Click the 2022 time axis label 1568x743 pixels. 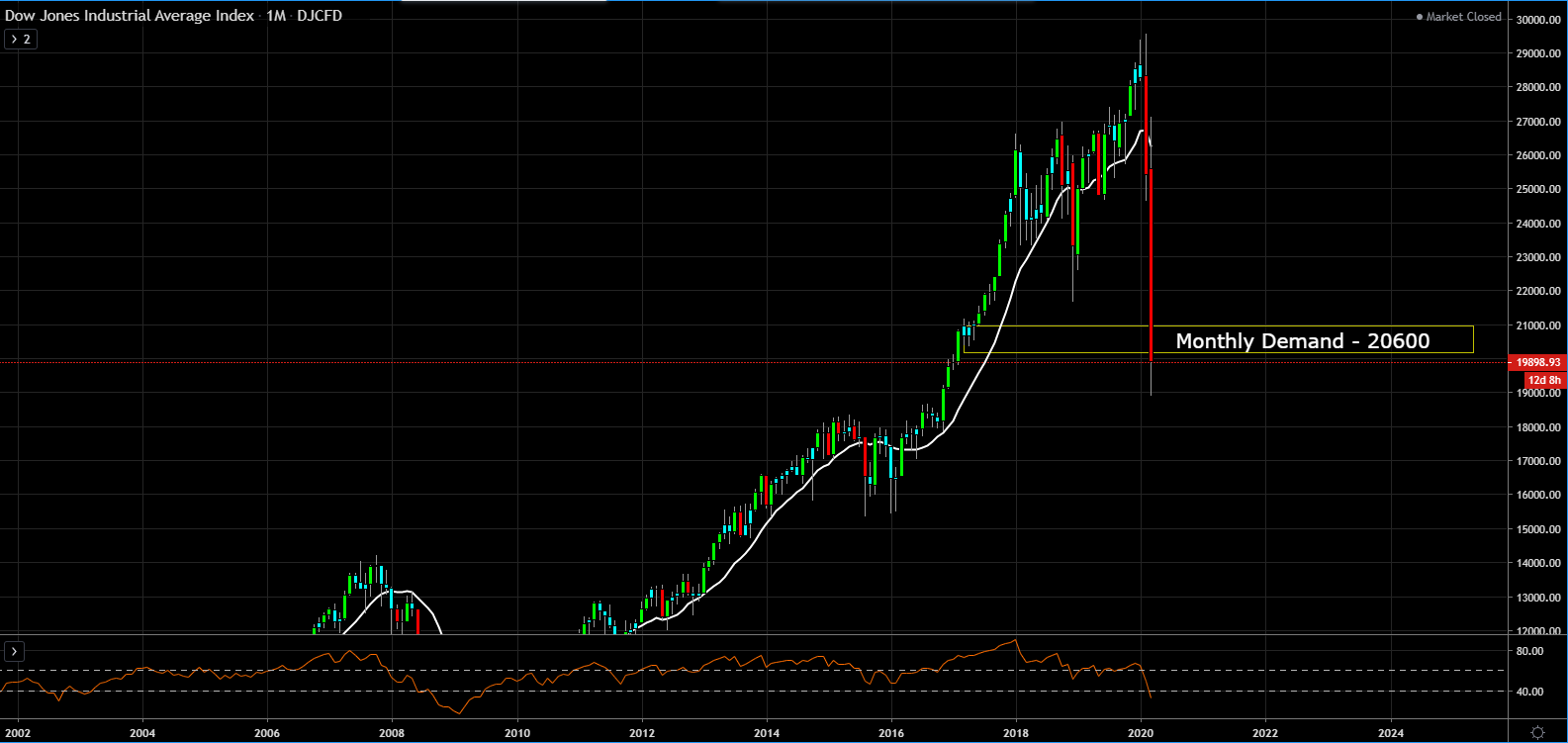1265,733
